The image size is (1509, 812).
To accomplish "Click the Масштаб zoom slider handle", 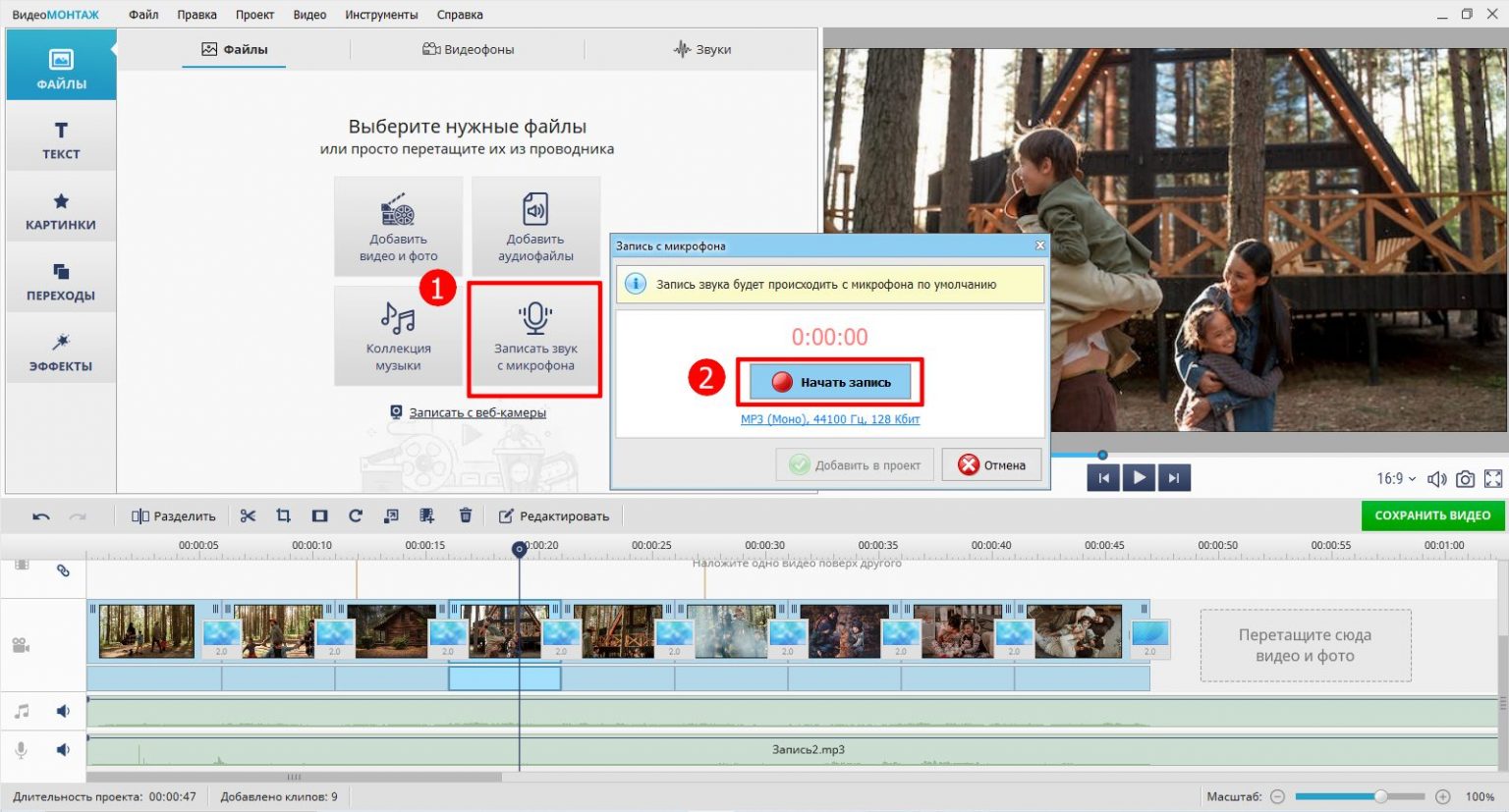I will pyautogui.click(x=1380, y=796).
